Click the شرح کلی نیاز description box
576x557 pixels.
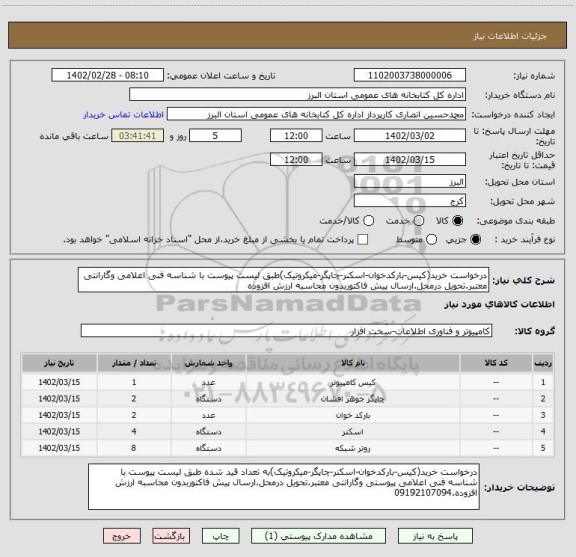(284, 280)
